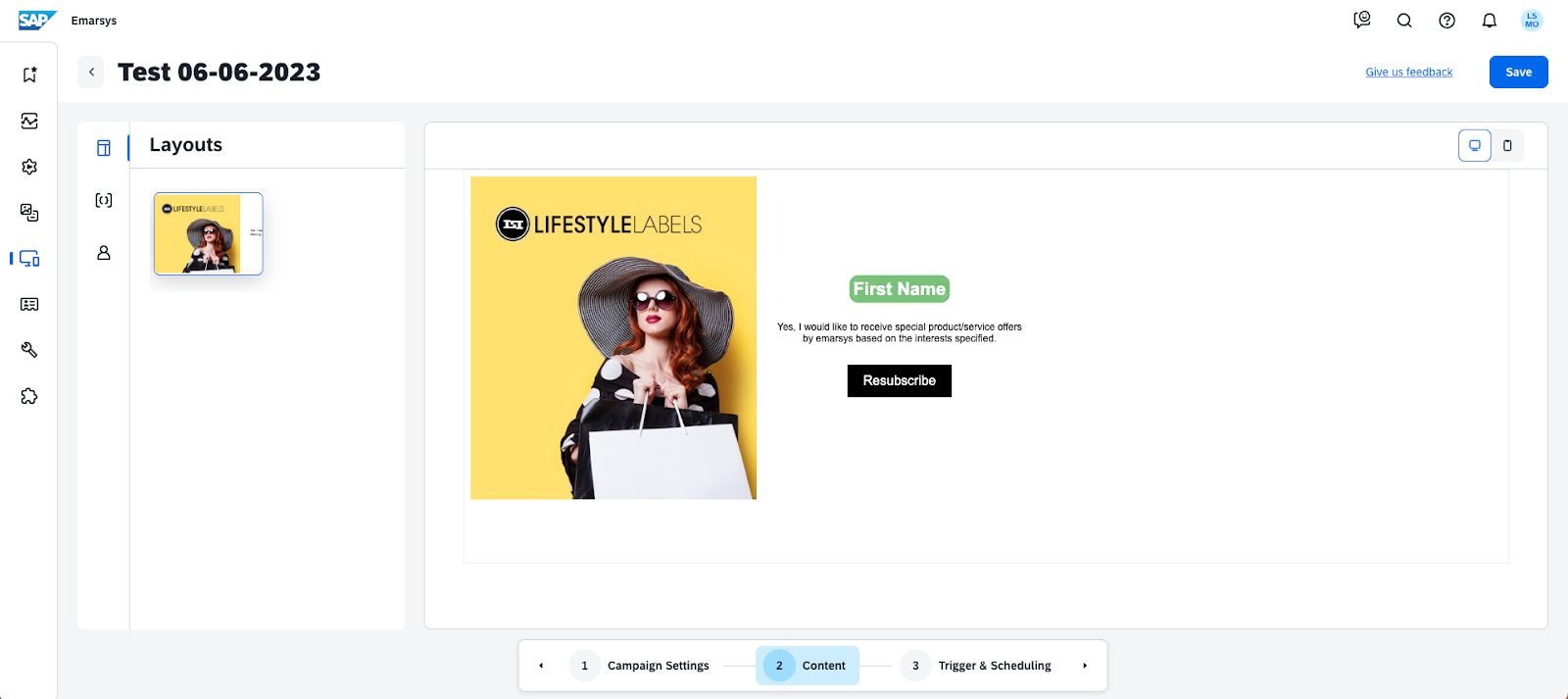Open the wrench management sidebar icon
The height and width of the screenshot is (699, 1568).
point(29,350)
